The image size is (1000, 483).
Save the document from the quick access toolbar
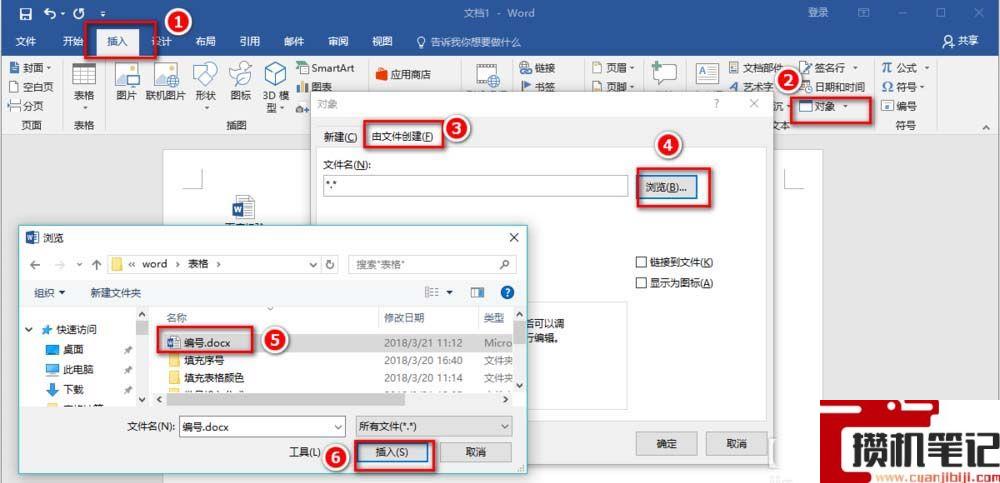click(26, 13)
